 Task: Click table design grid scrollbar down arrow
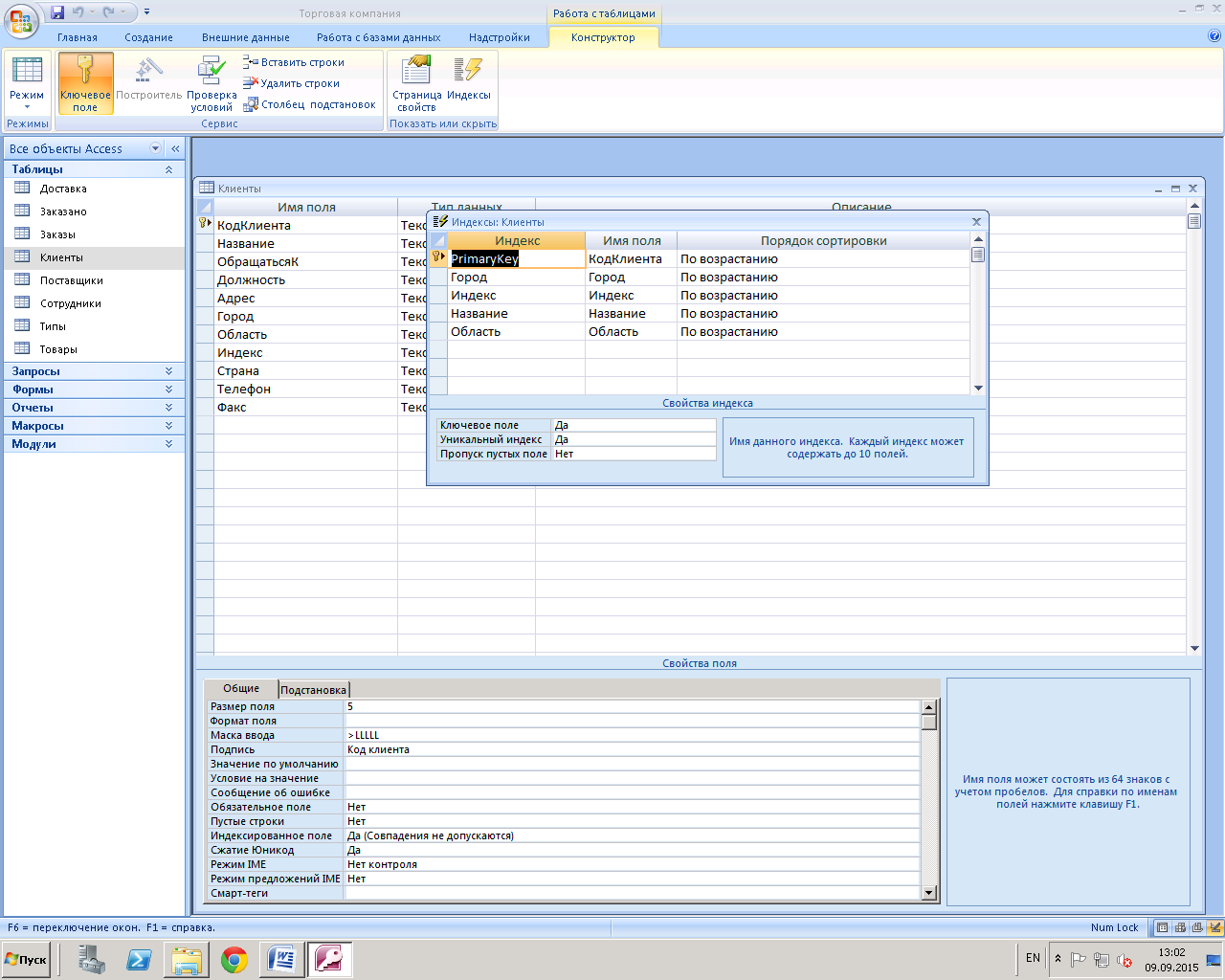(1194, 648)
